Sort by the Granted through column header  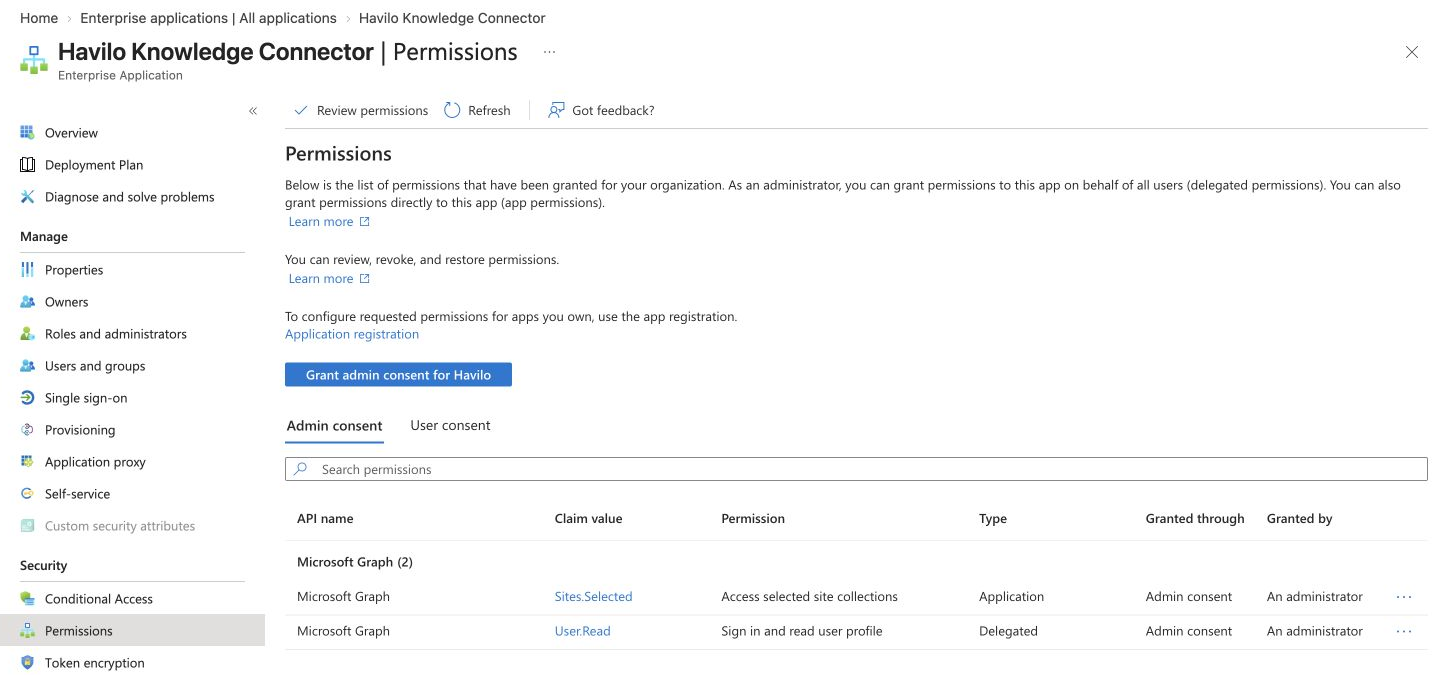(x=1195, y=519)
